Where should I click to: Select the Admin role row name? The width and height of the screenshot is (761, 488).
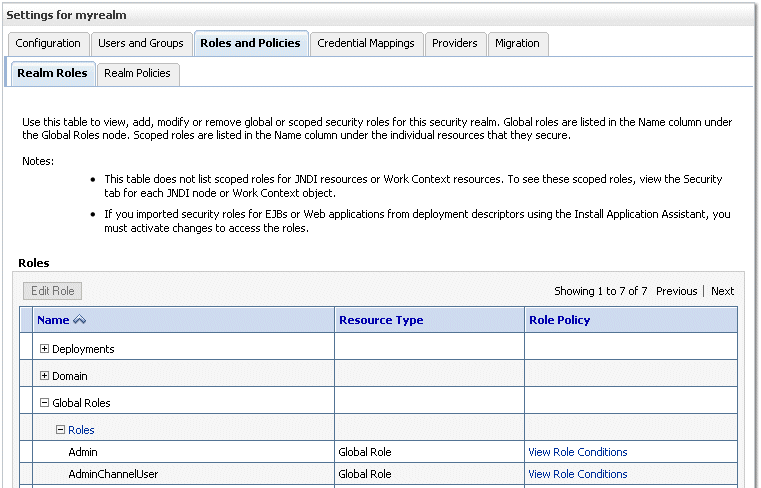point(83,452)
